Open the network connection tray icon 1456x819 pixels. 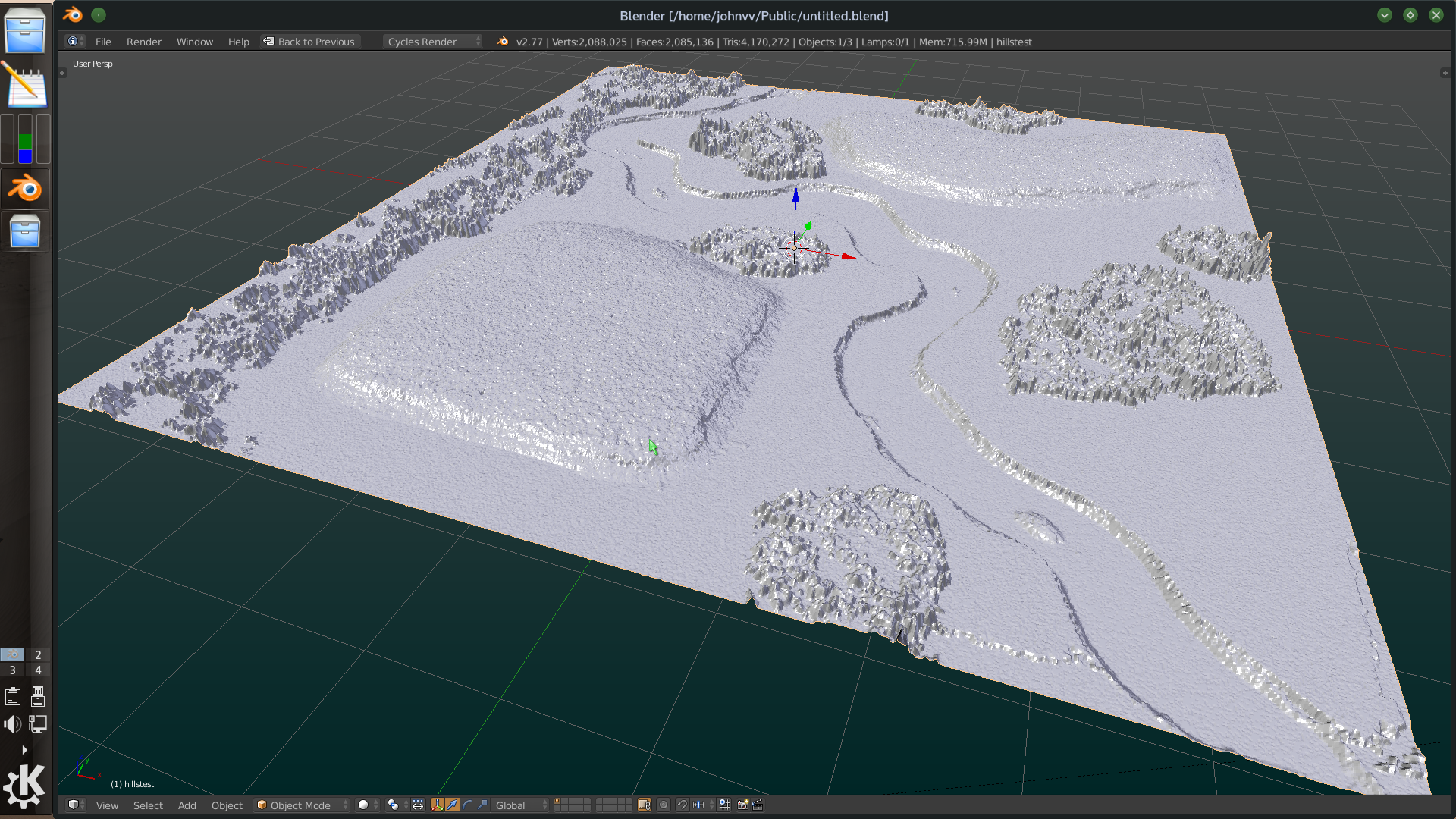[38, 724]
